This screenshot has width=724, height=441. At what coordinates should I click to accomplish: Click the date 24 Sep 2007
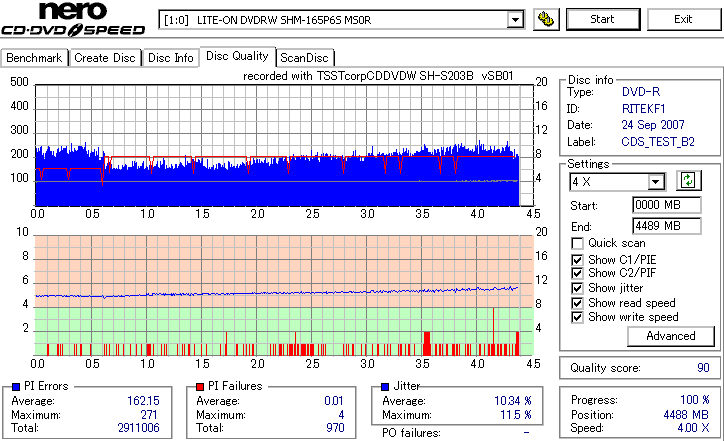(x=653, y=125)
